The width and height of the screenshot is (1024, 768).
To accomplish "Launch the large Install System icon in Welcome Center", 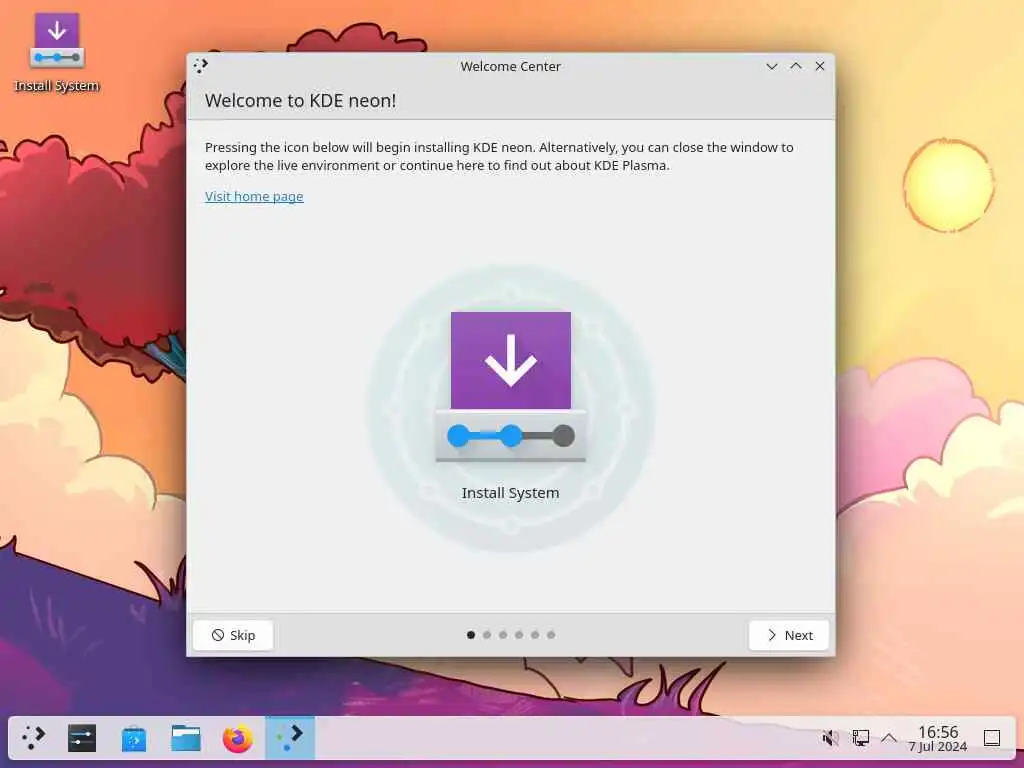I will (x=511, y=405).
